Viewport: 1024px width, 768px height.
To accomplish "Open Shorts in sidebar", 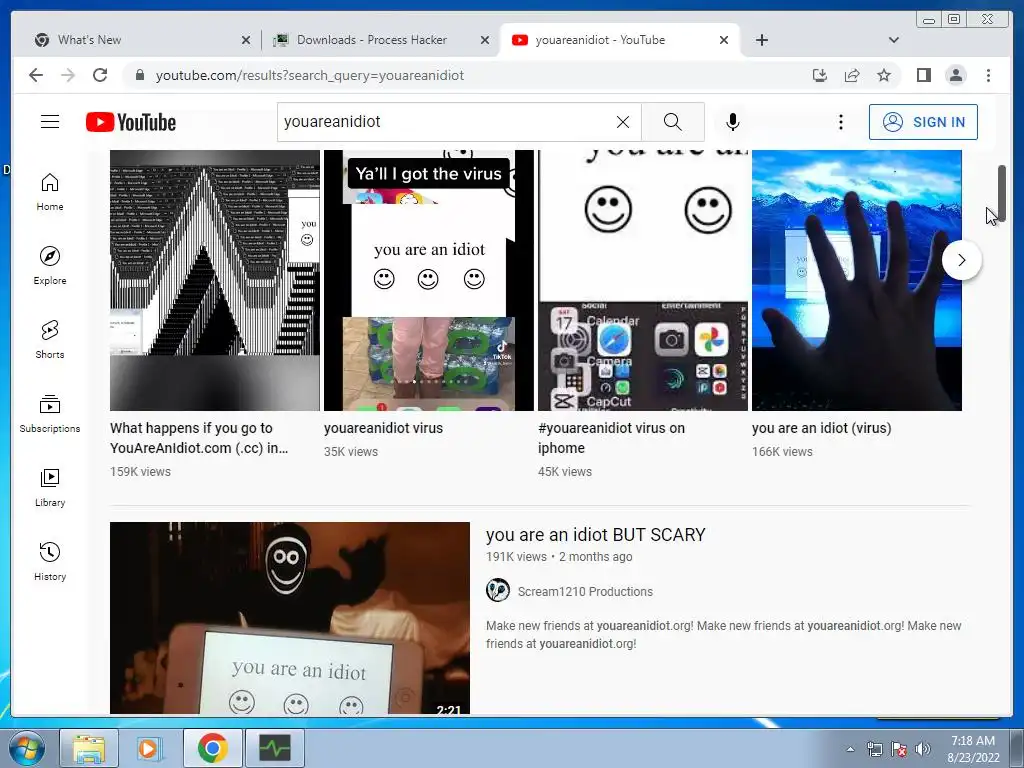I will 50,340.
